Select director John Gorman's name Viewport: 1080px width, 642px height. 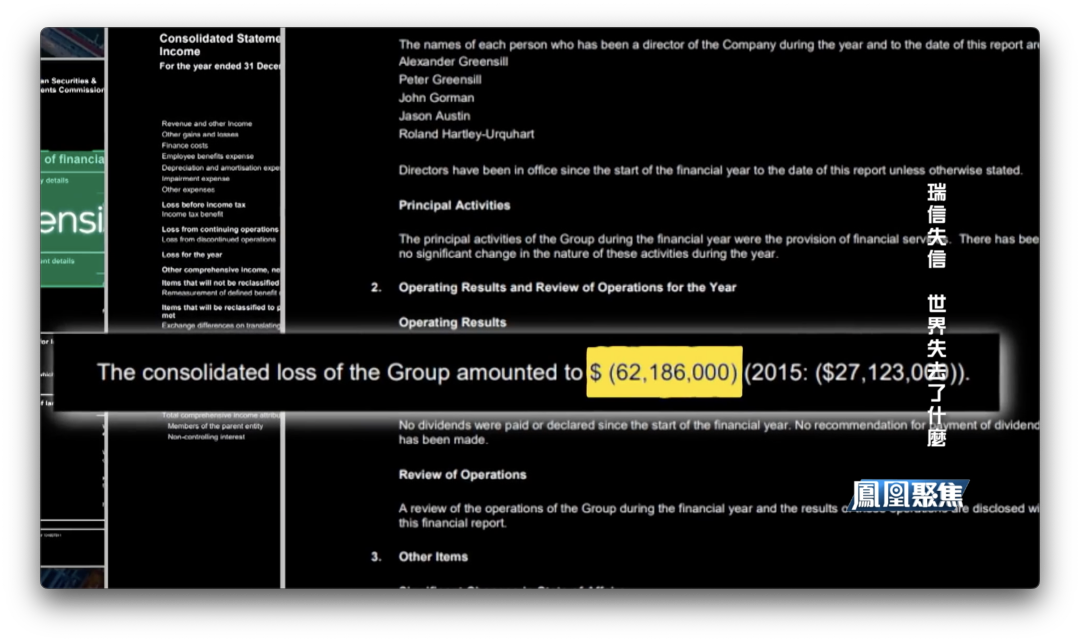coord(437,98)
